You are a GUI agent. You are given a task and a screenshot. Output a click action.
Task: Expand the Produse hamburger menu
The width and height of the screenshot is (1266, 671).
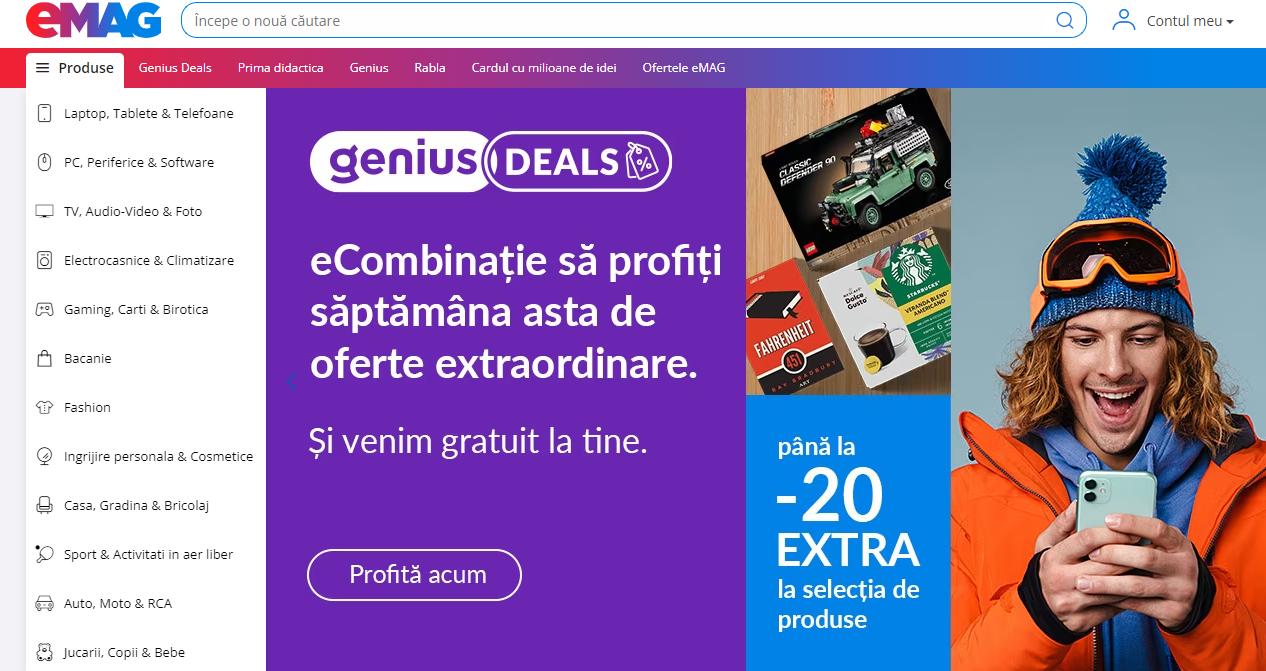pyautogui.click(x=75, y=69)
